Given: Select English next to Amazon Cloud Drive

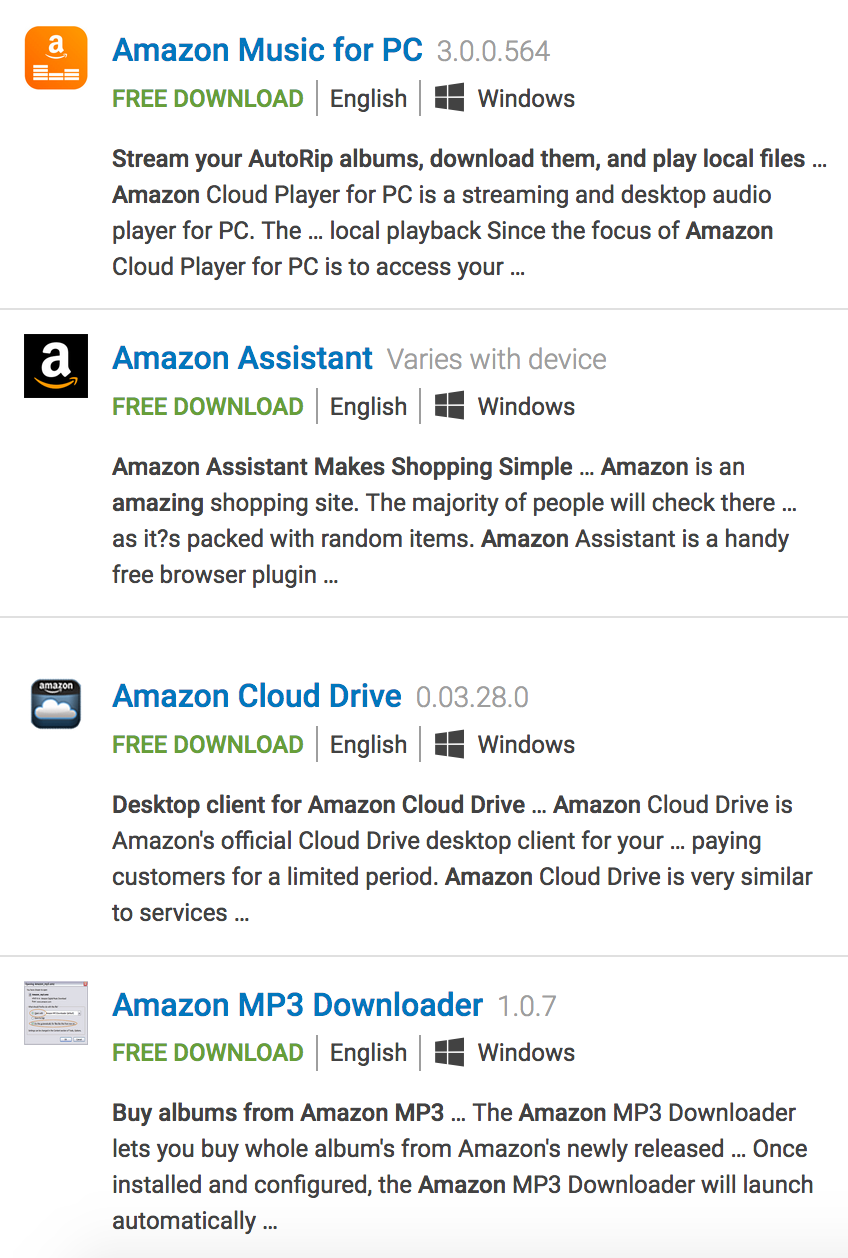Looking at the screenshot, I should point(368,743).
